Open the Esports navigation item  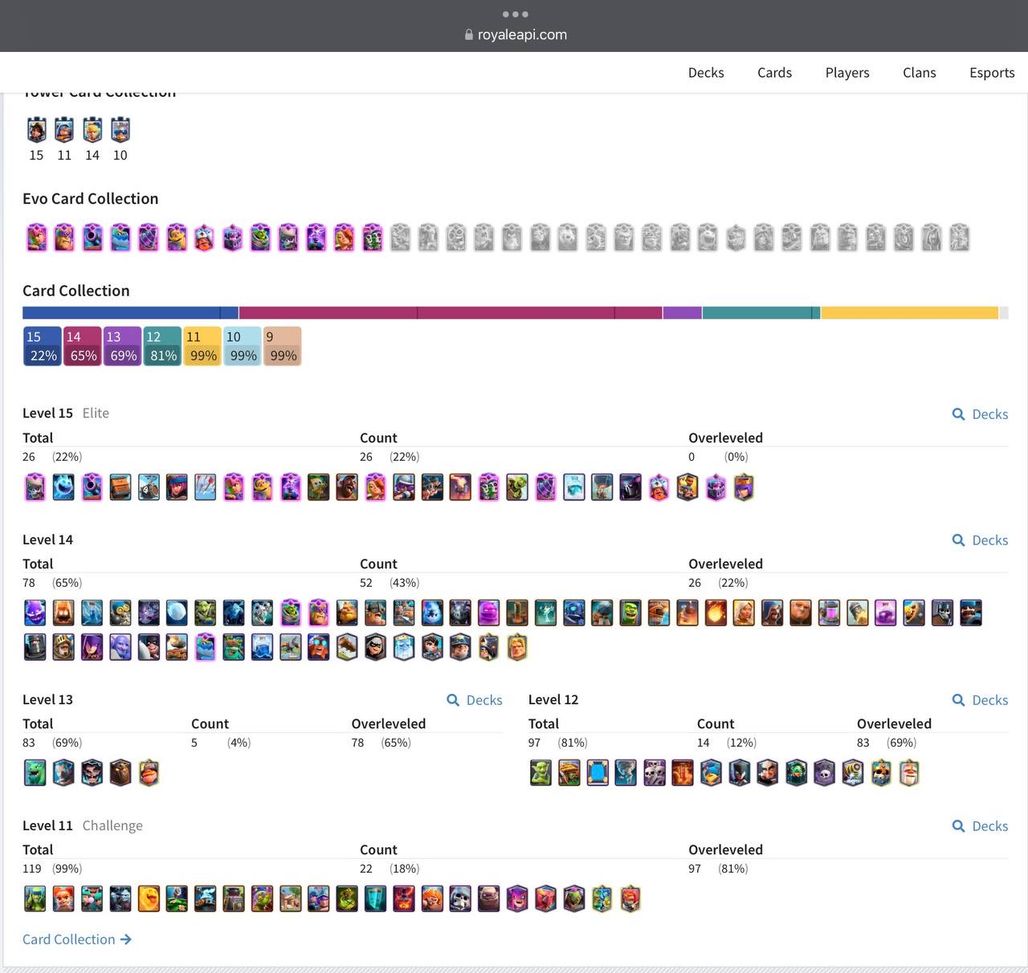coord(992,72)
